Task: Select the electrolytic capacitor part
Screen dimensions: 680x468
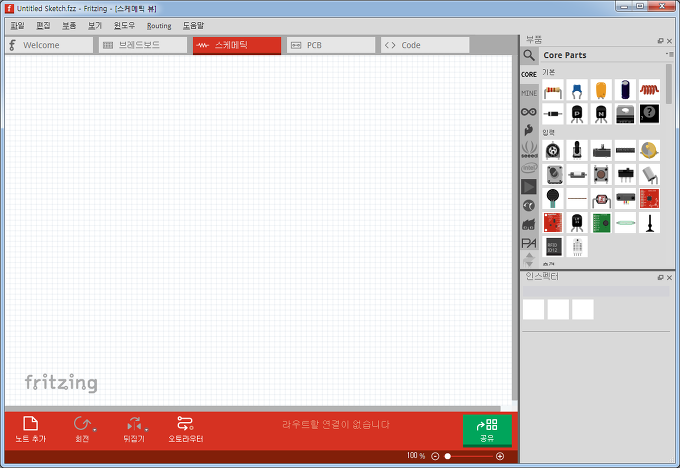Action: [x=625, y=90]
